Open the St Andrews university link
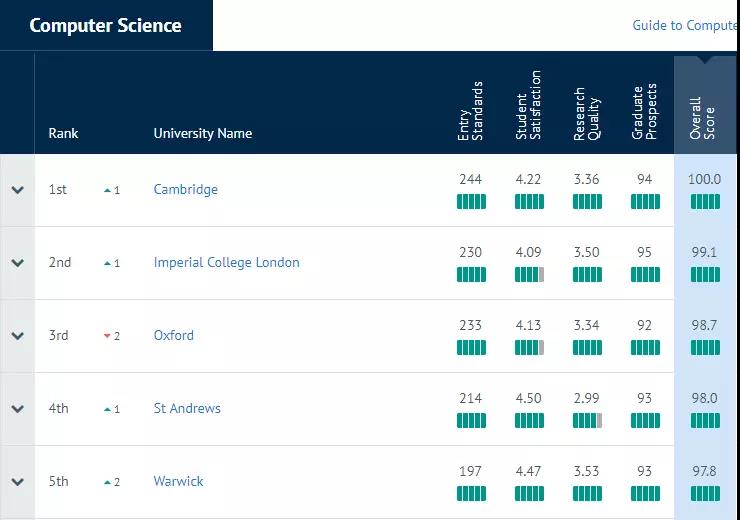The width and height of the screenshot is (740, 520). point(187,408)
